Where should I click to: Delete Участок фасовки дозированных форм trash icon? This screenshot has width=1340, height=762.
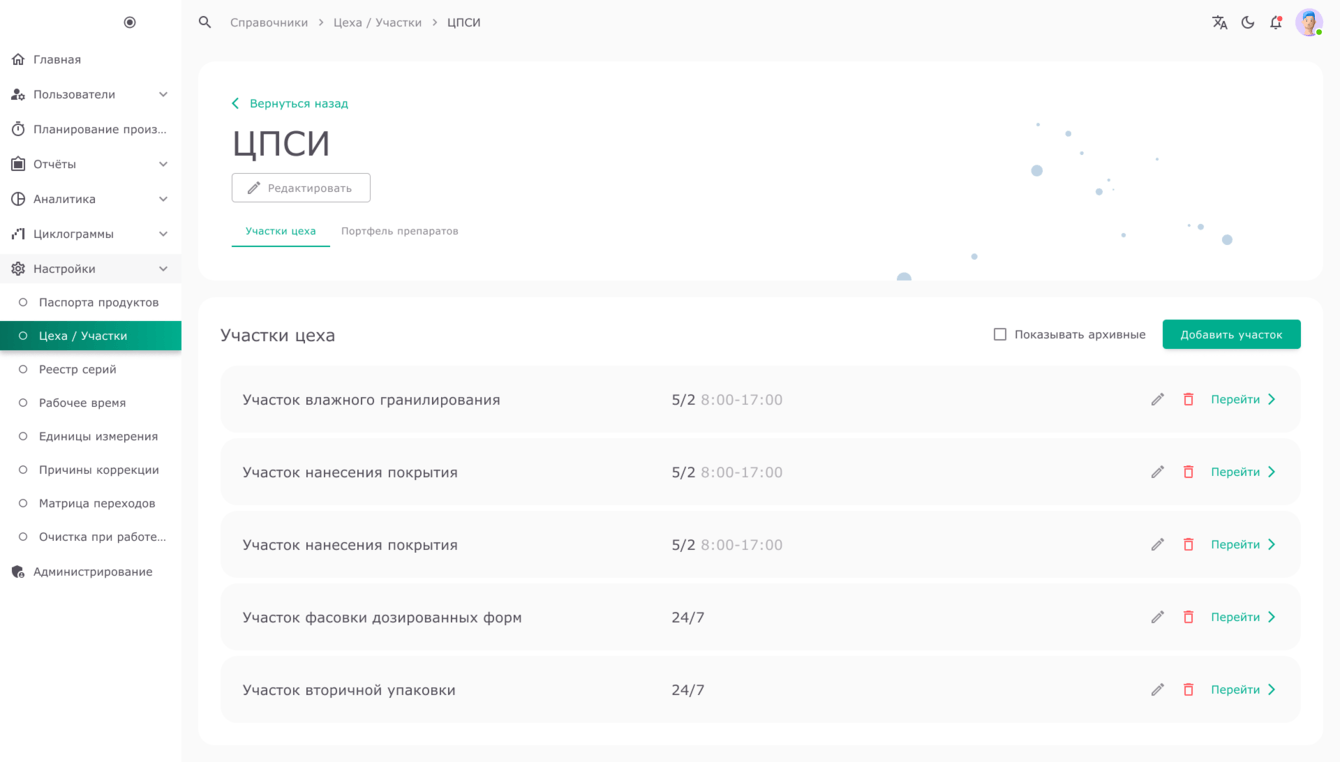[x=1188, y=617]
